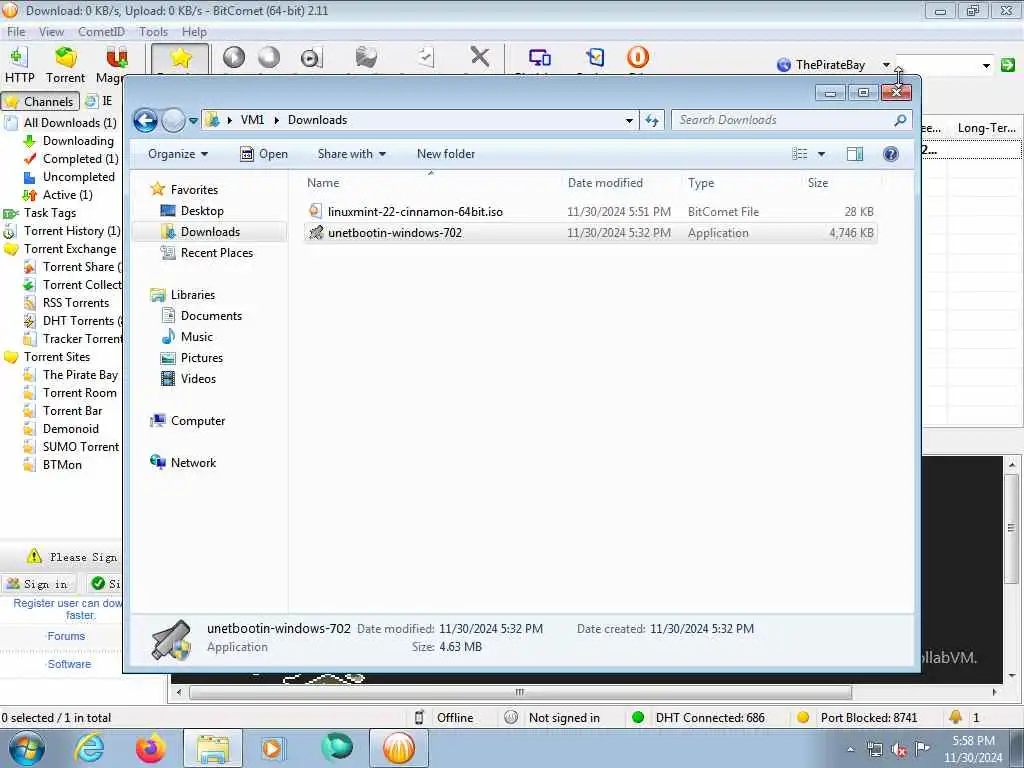Open the Organize dropdown menu
The width and height of the screenshot is (1024, 768).
click(178, 154)
